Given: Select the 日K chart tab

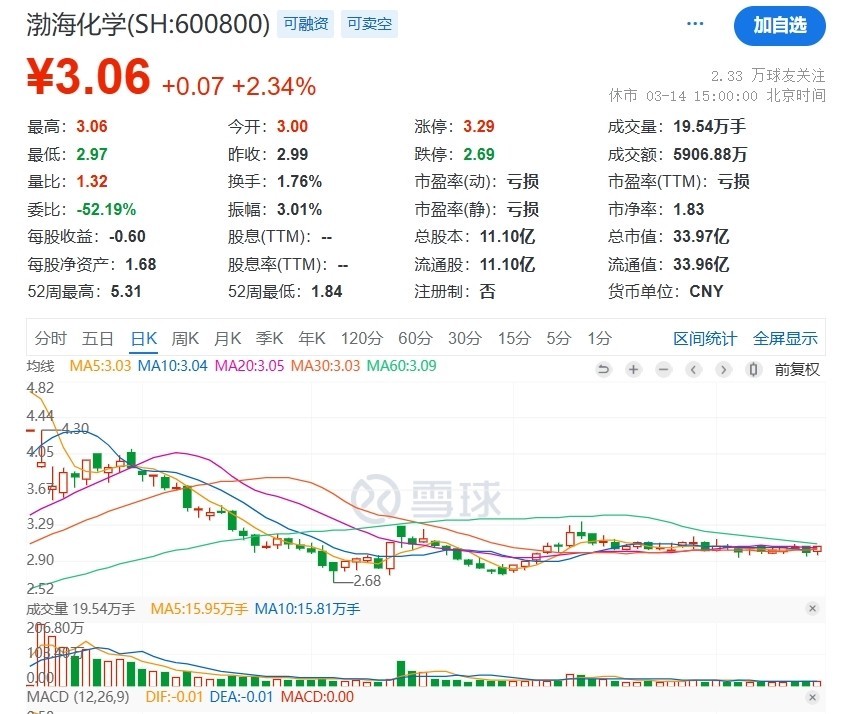Looking at the screenshot, I should pyautogui.click(x=144, y=339).
